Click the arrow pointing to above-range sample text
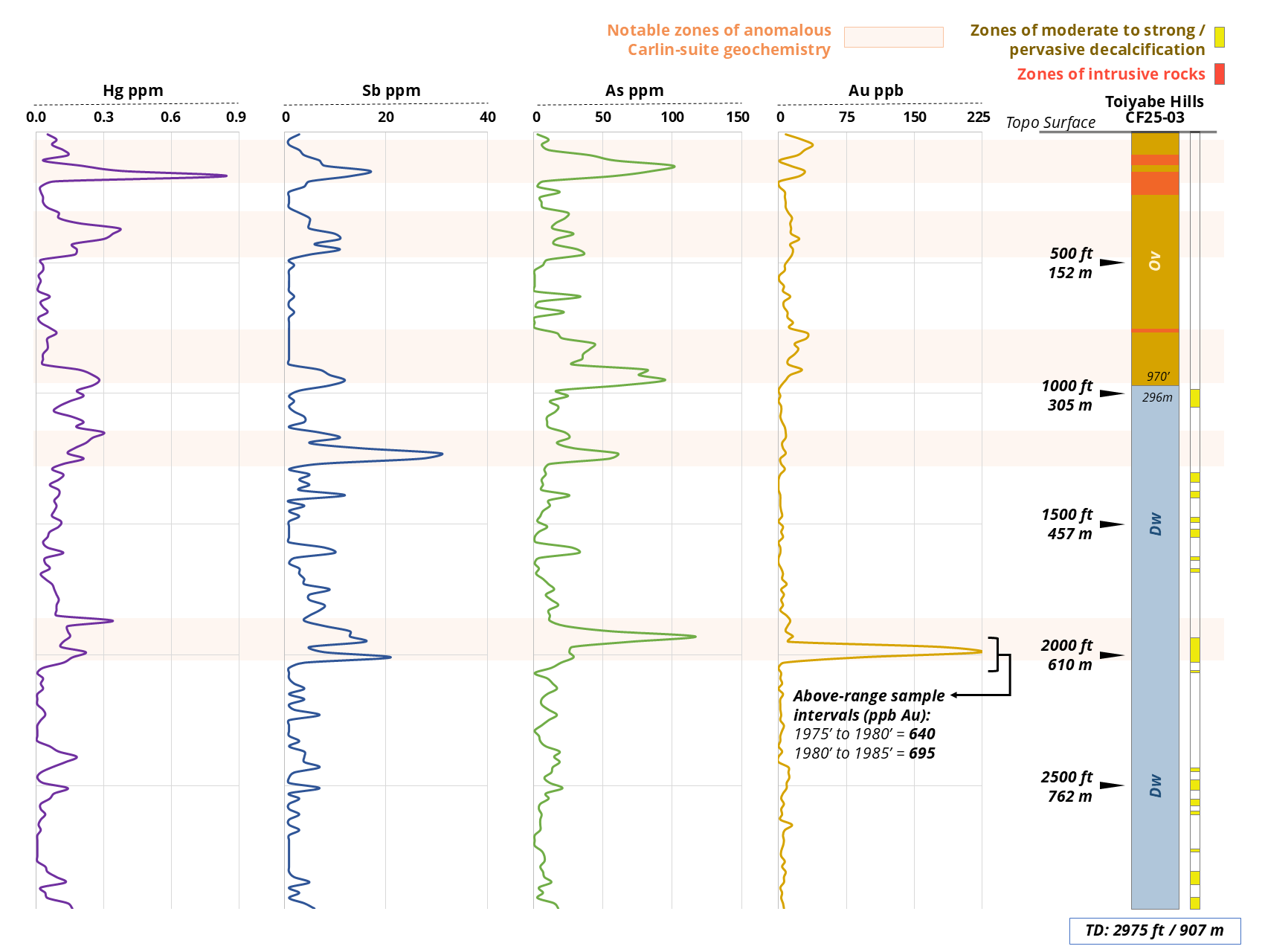Screen dimensions: 1265x952 pyautogui.click(x=956, y=695)
